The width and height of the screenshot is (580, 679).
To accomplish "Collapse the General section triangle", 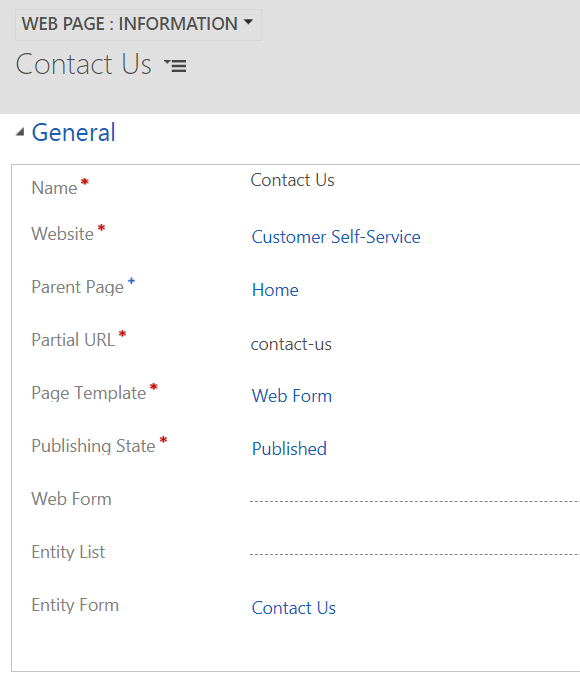I will point(20,132).
